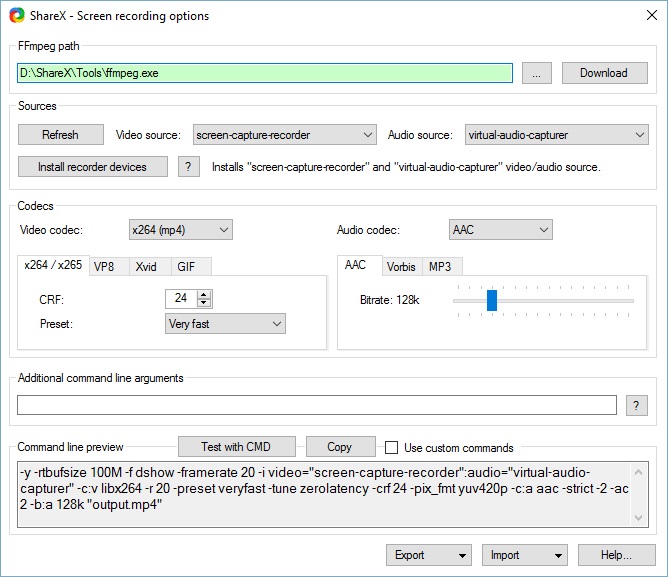
Task: Increase CRF with the up arrow
Action: [204, 294]
